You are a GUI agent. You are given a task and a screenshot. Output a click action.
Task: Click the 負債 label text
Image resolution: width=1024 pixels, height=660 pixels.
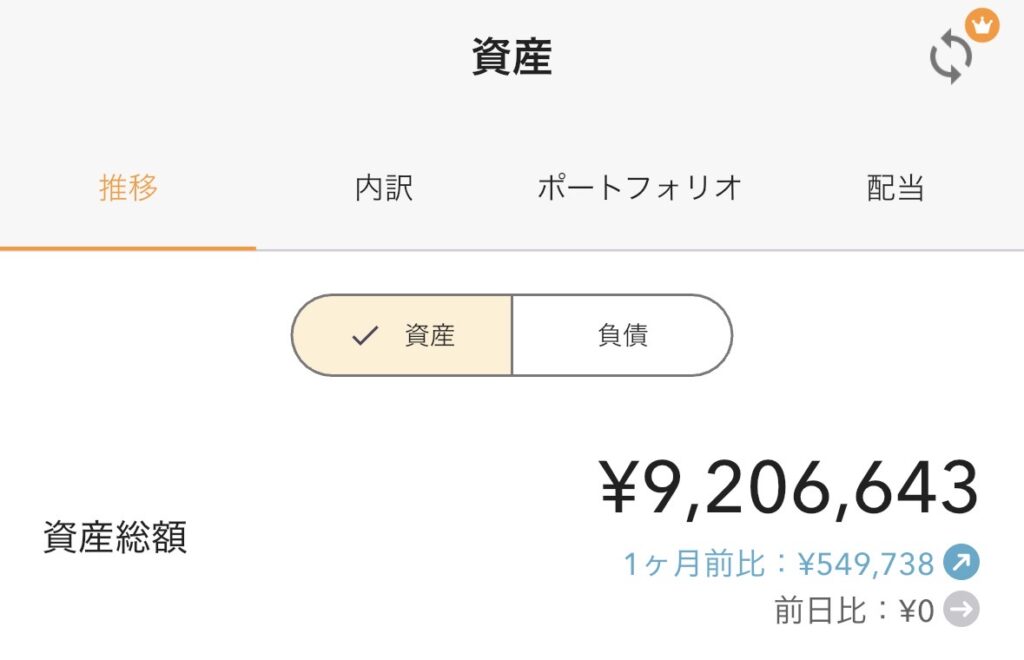coord(622,336)
